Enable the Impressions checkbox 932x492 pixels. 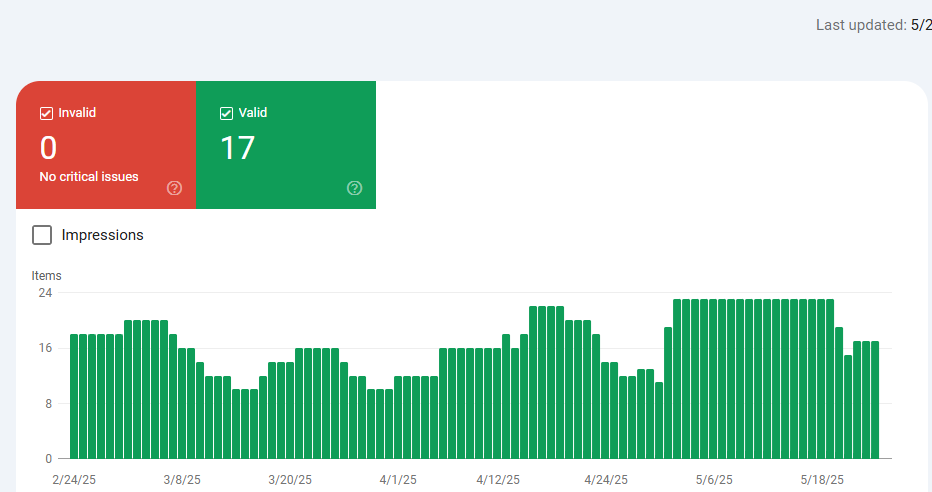tap(42, 235)
